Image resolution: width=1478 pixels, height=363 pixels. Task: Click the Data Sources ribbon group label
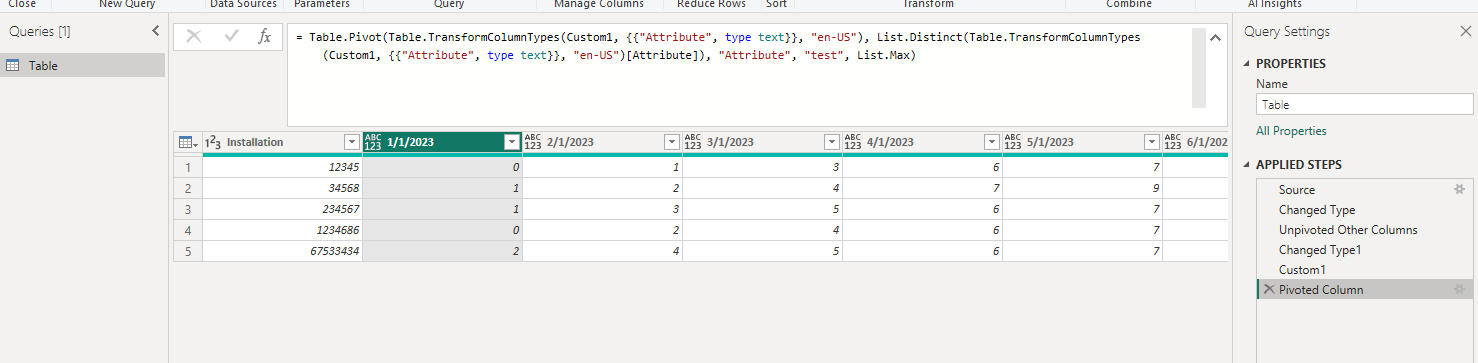243,5
